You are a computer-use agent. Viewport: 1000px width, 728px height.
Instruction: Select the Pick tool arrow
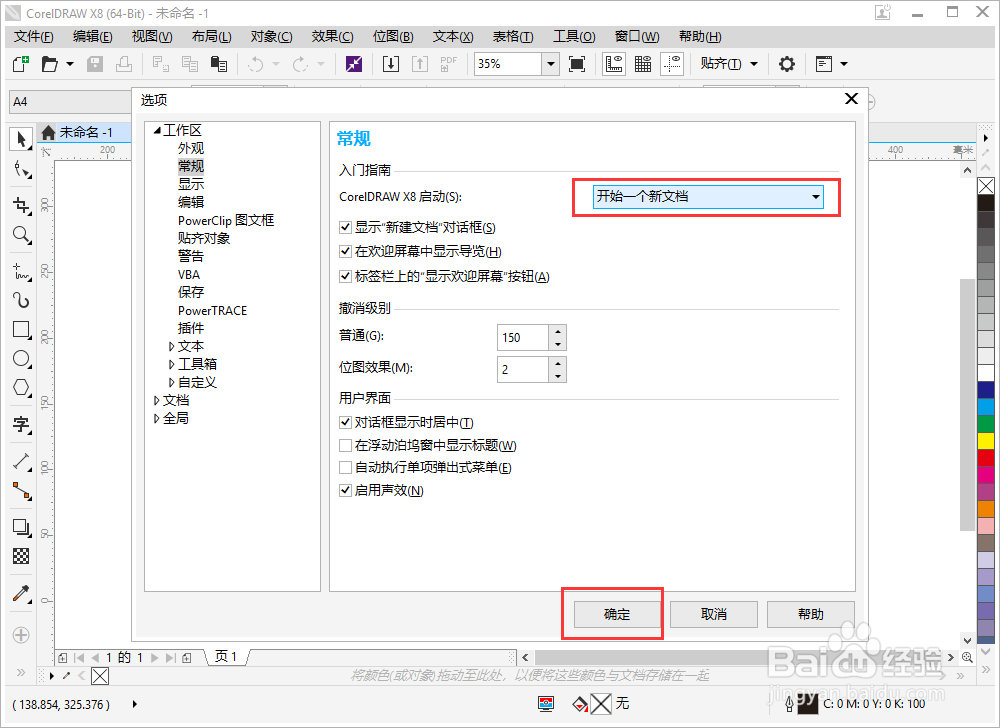pos(21,139)
